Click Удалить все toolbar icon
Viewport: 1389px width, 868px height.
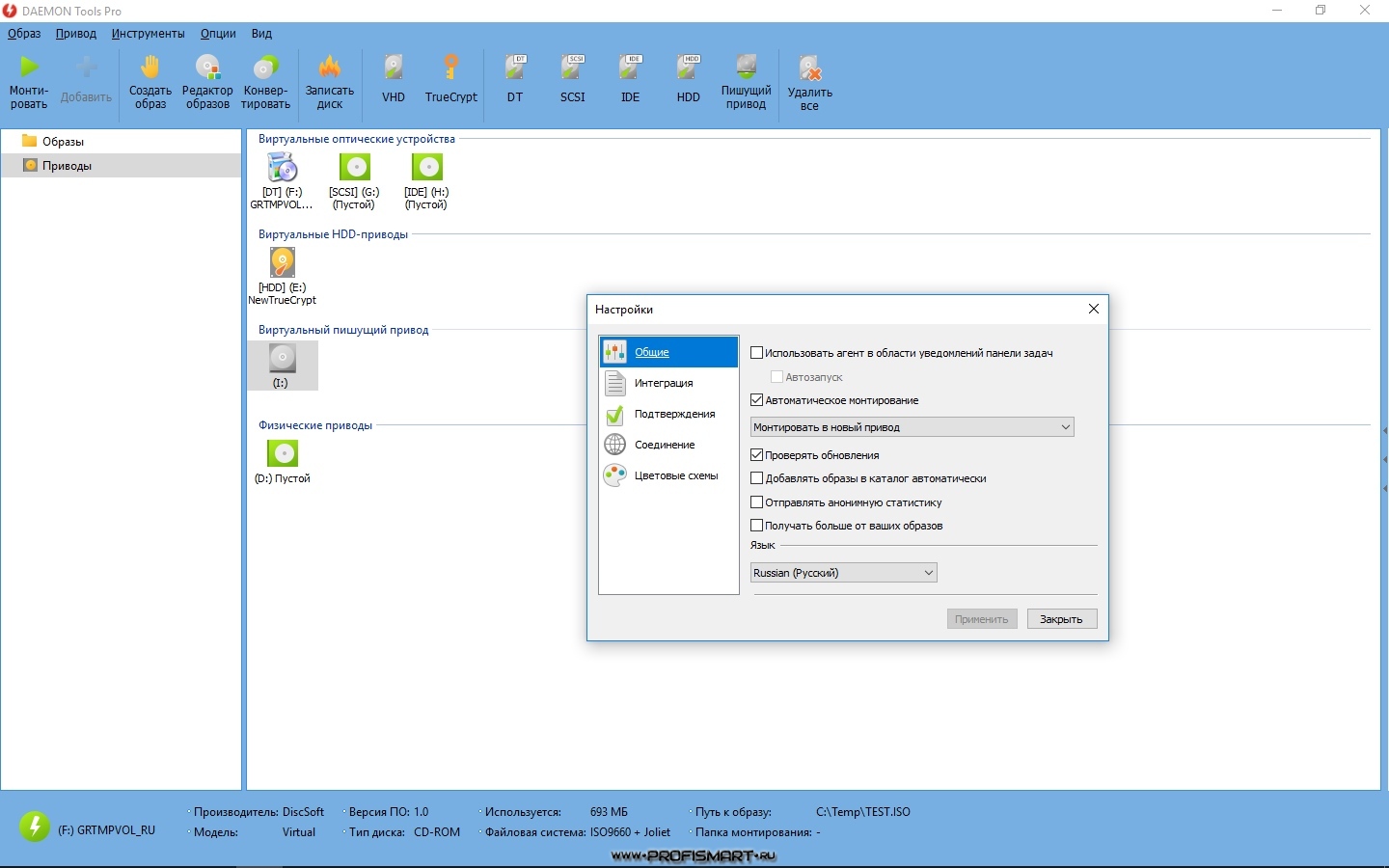810,82
